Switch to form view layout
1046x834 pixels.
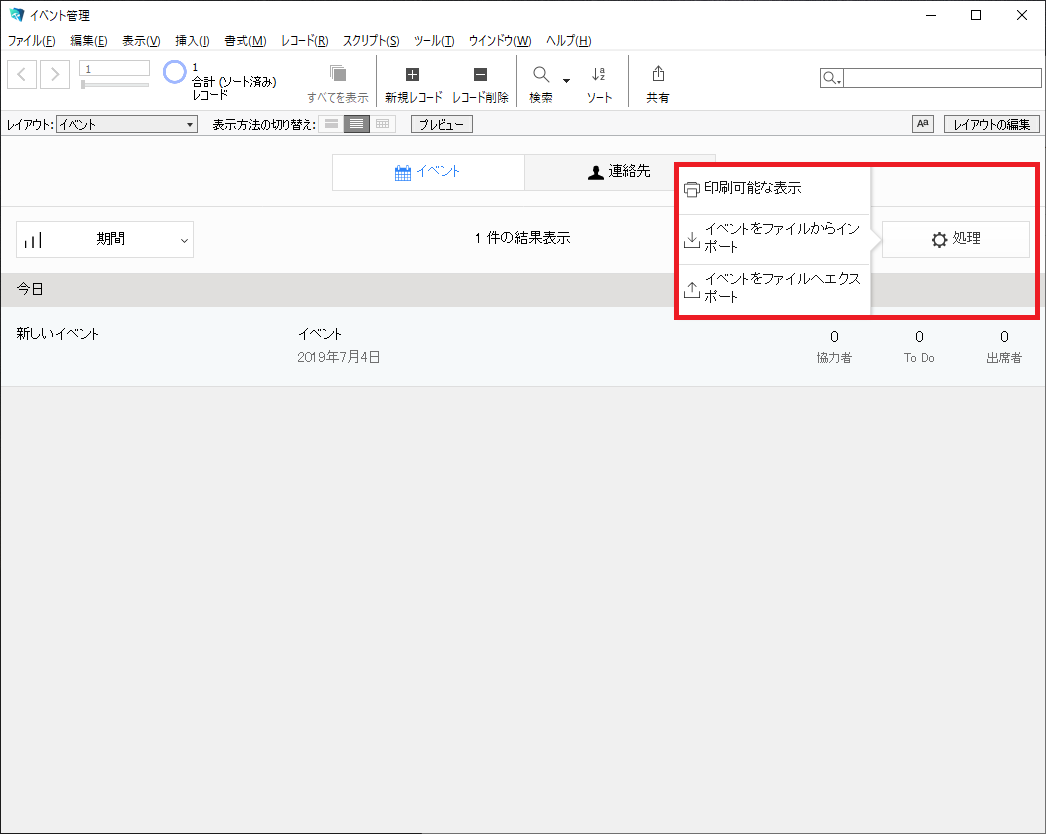pos(331,123)
